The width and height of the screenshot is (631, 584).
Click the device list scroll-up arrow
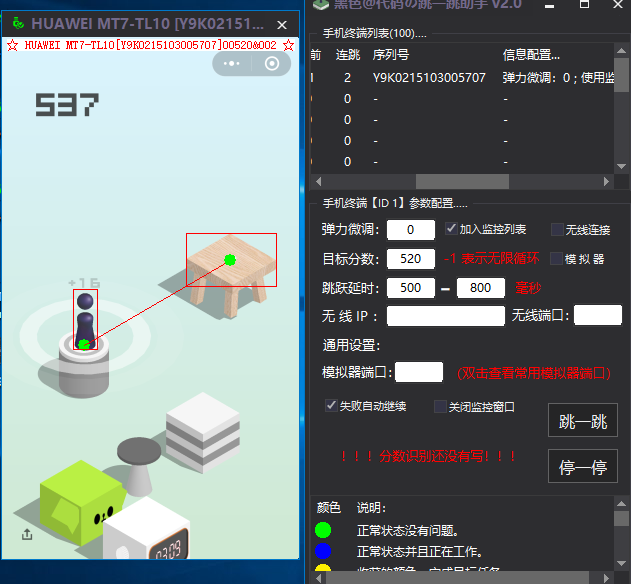click(x=621, y=51)
